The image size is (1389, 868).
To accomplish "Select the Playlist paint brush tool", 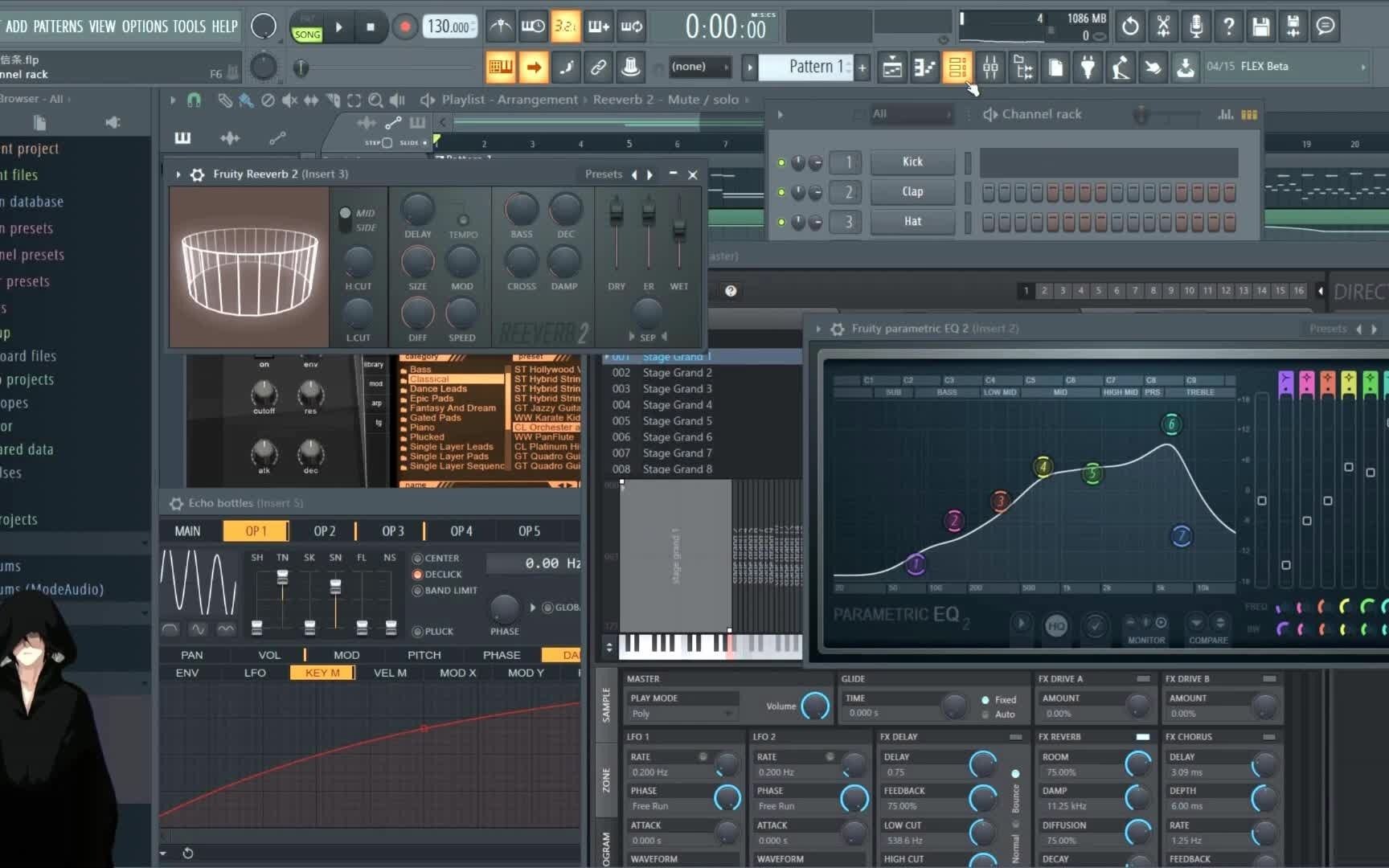I will (x=246, y=100).
